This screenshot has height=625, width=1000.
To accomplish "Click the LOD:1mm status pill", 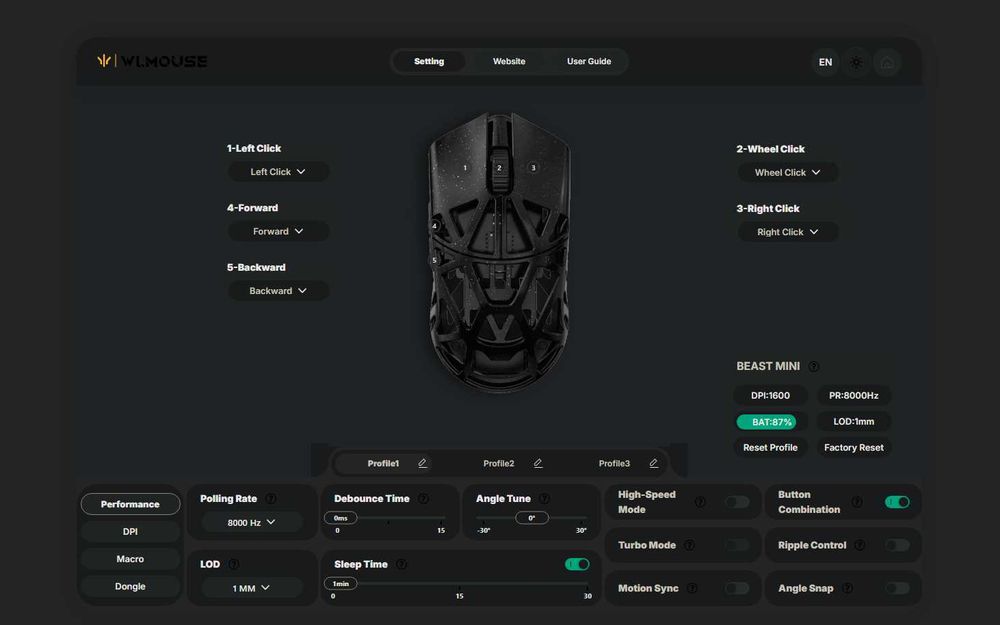I will coord(854,422).
